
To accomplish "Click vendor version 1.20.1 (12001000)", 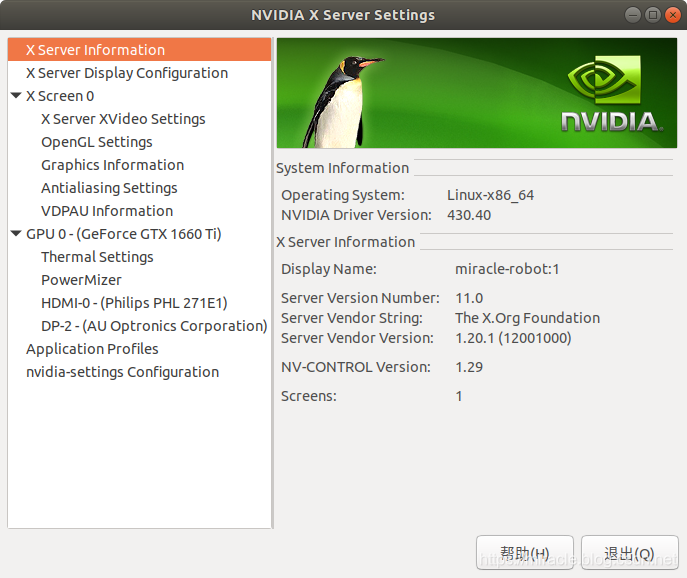I will coord(513,338).
